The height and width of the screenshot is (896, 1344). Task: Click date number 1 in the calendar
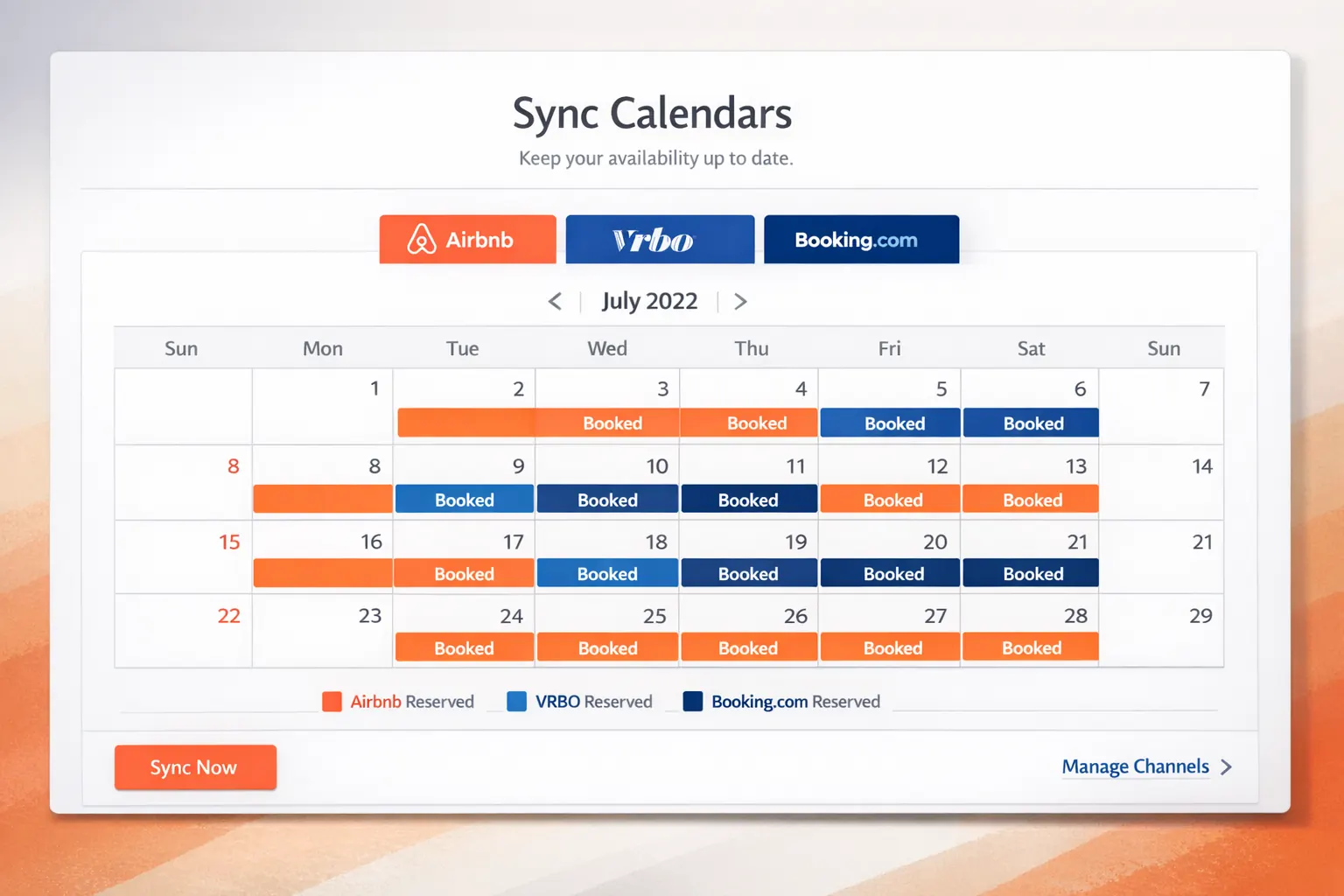click(374, 388)
